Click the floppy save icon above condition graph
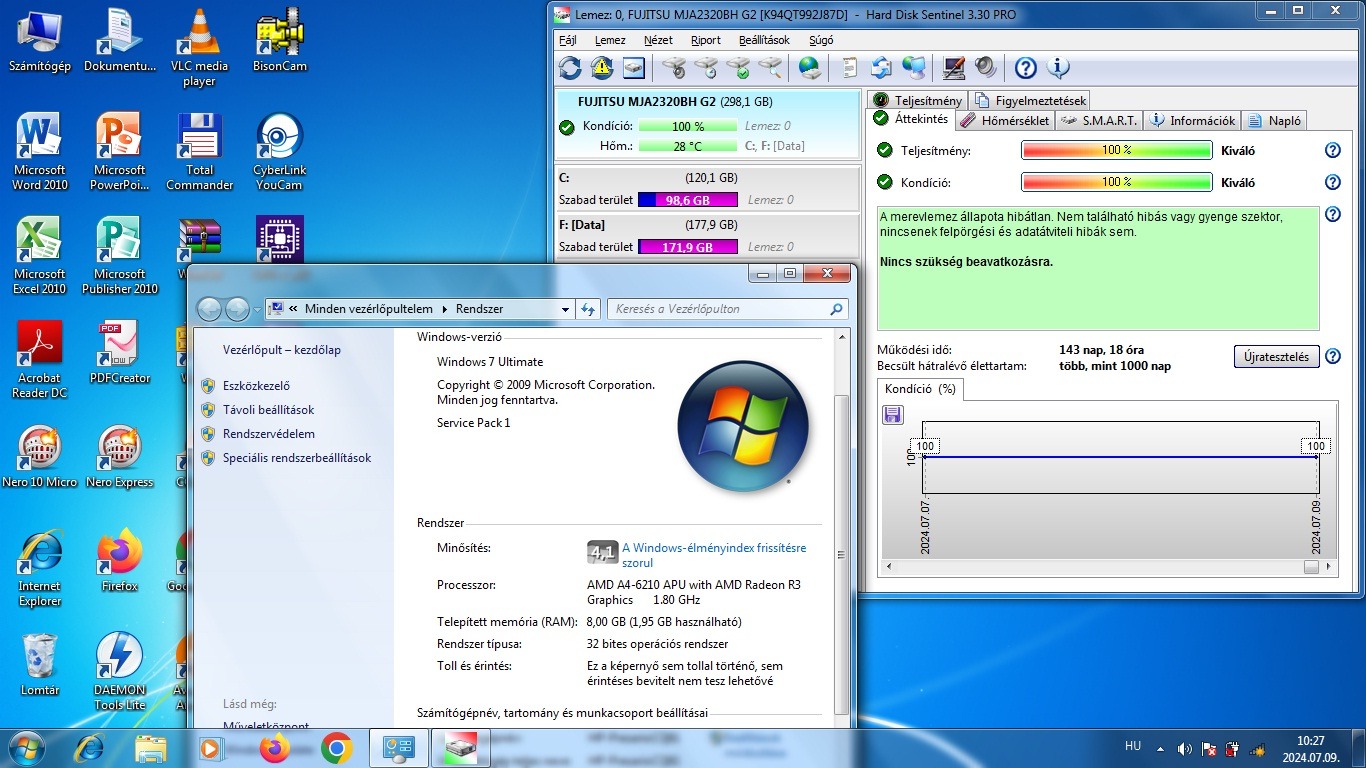Image resolution: width=1366 pixels, height=768 pixels. (x=893, y=414)
